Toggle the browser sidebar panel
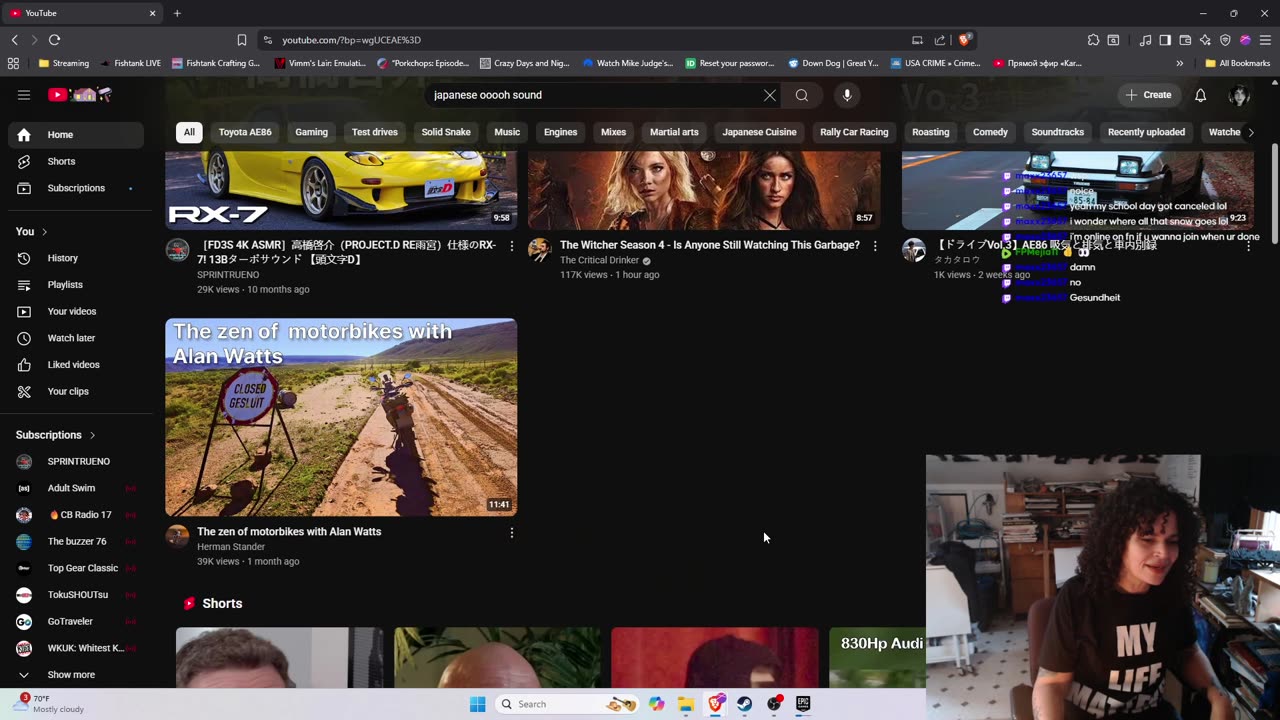 [1165, 40]
